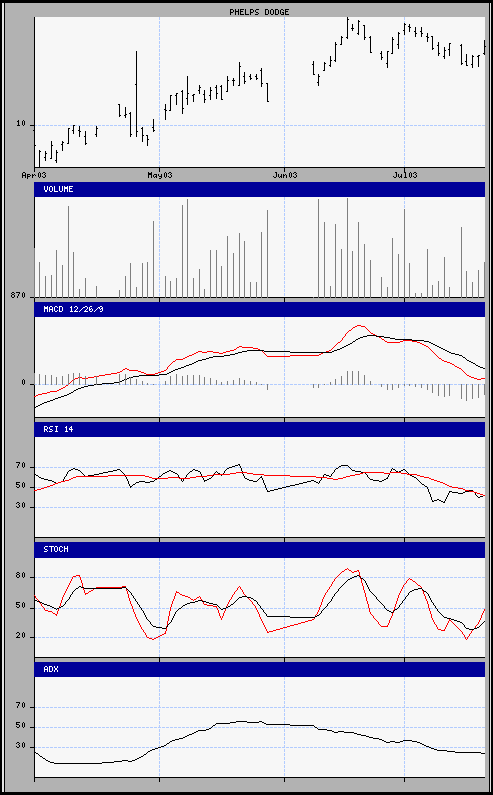Screen dimensions: 493x795
Task: Click the STOCH 80 level label
Action: (20, 576)
